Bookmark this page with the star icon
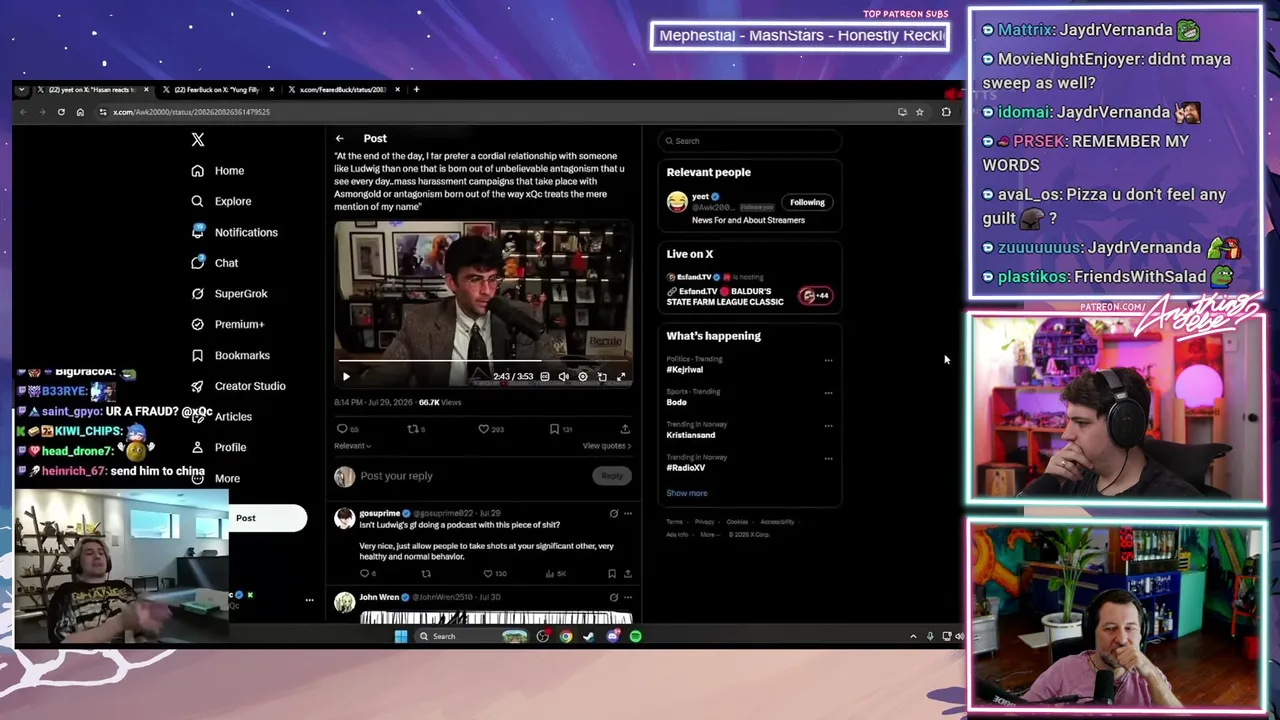Screen dimensions: 1280x720 click(920, 112)
